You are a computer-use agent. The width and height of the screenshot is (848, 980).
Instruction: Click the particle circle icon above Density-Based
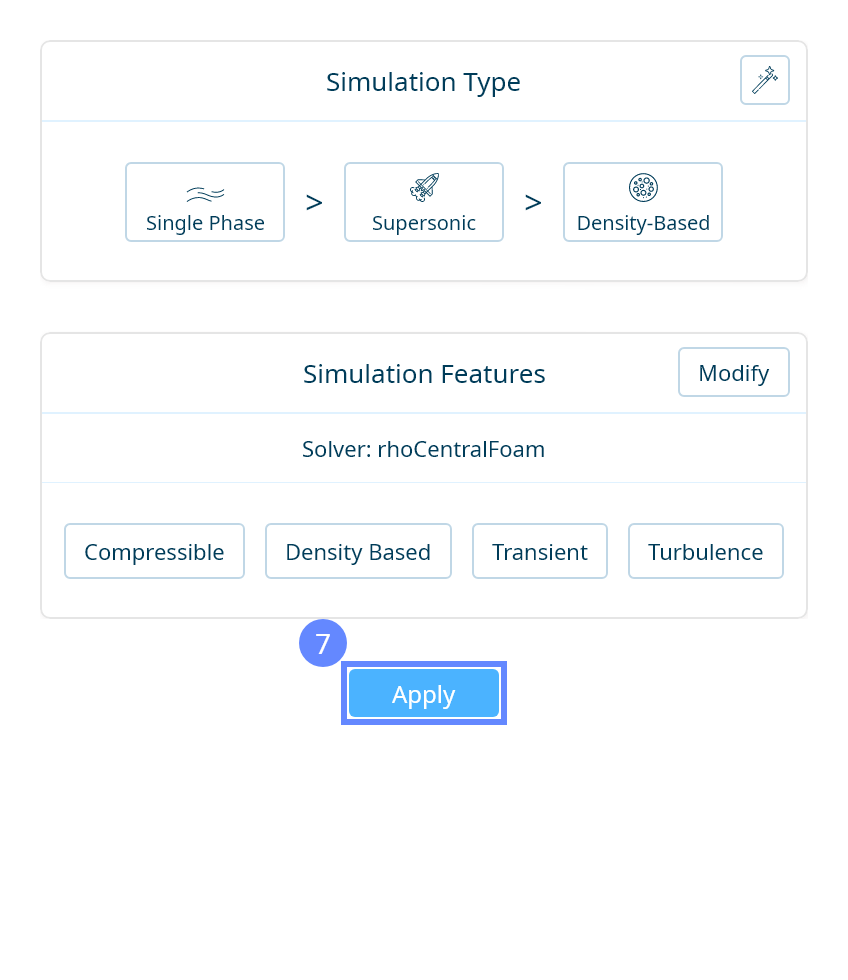(643, 187)
